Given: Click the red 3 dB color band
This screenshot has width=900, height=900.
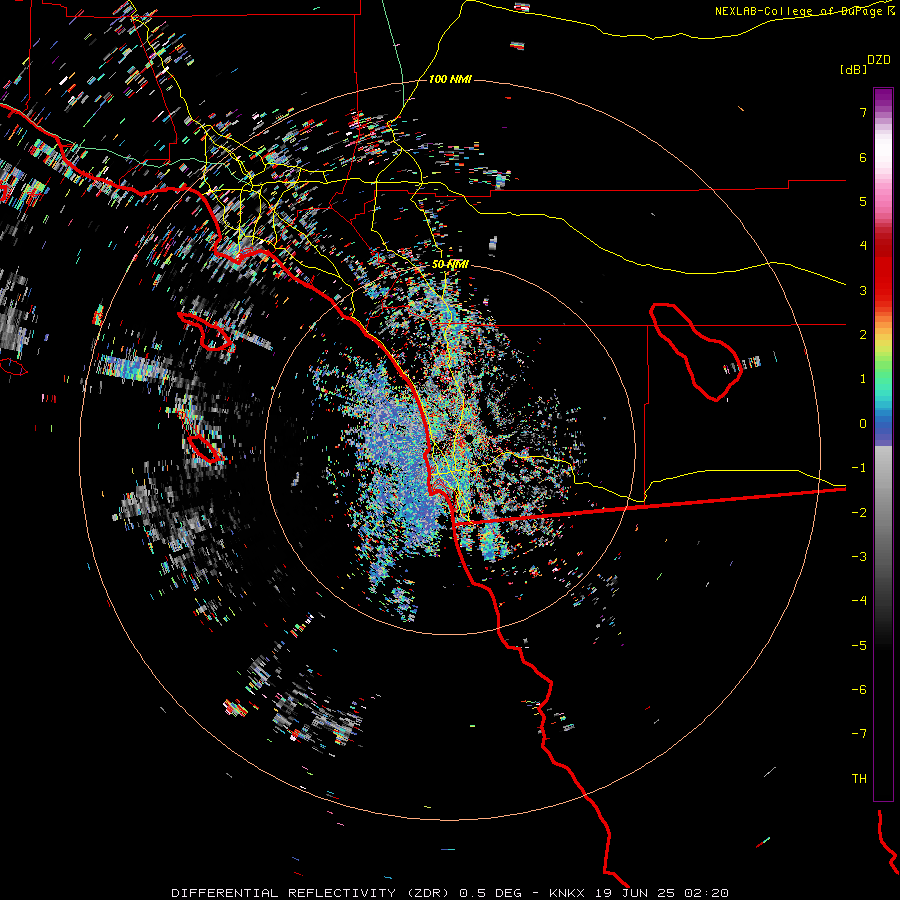Looking at the screenshot, I should click(x=883, y=290).
